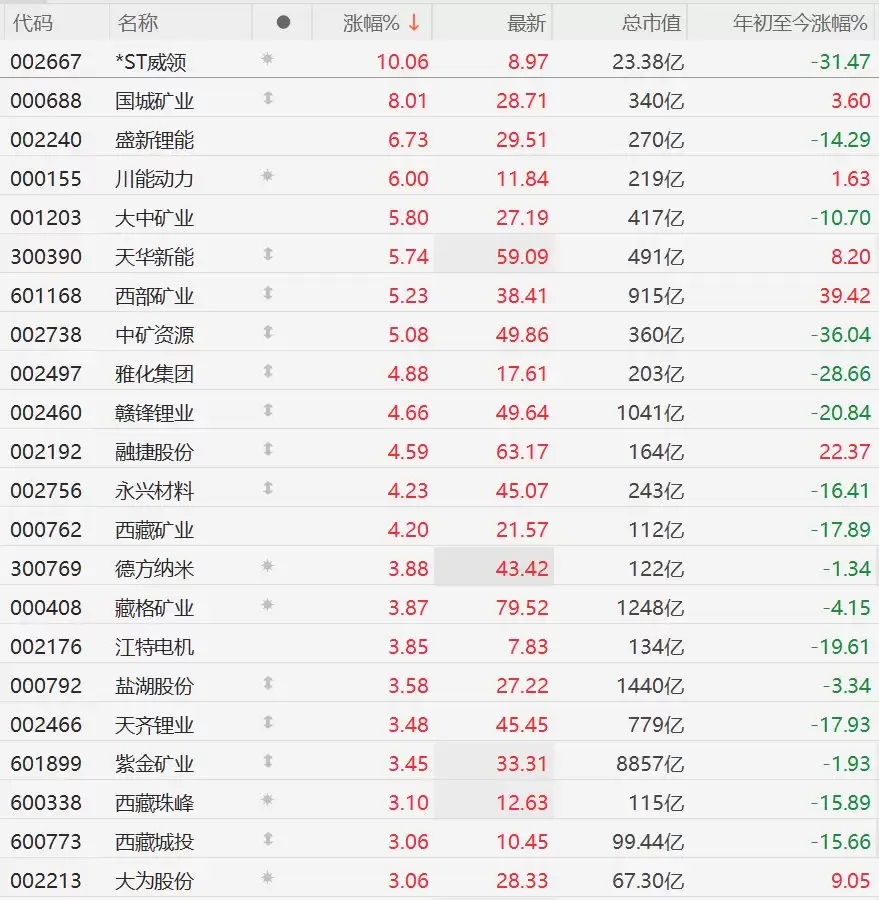Click the arrow marker icon in 天华新能 row
The image size is (879, 900).
point(268,254)
